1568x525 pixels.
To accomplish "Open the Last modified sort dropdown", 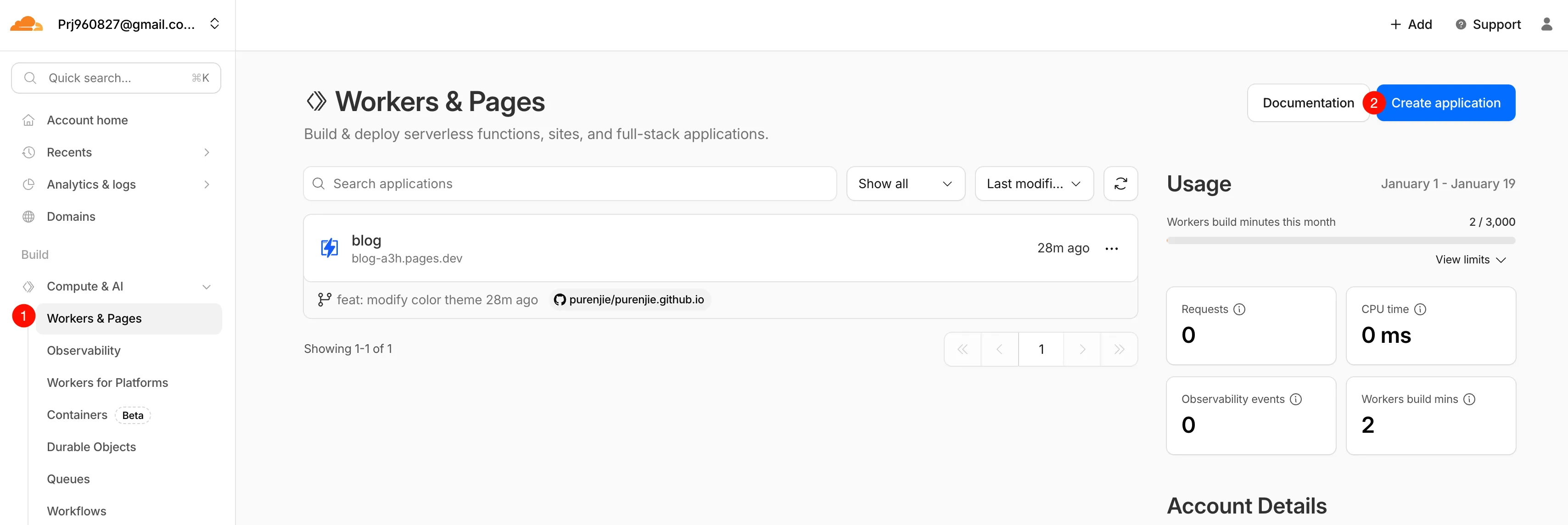I will [1034, 184].
